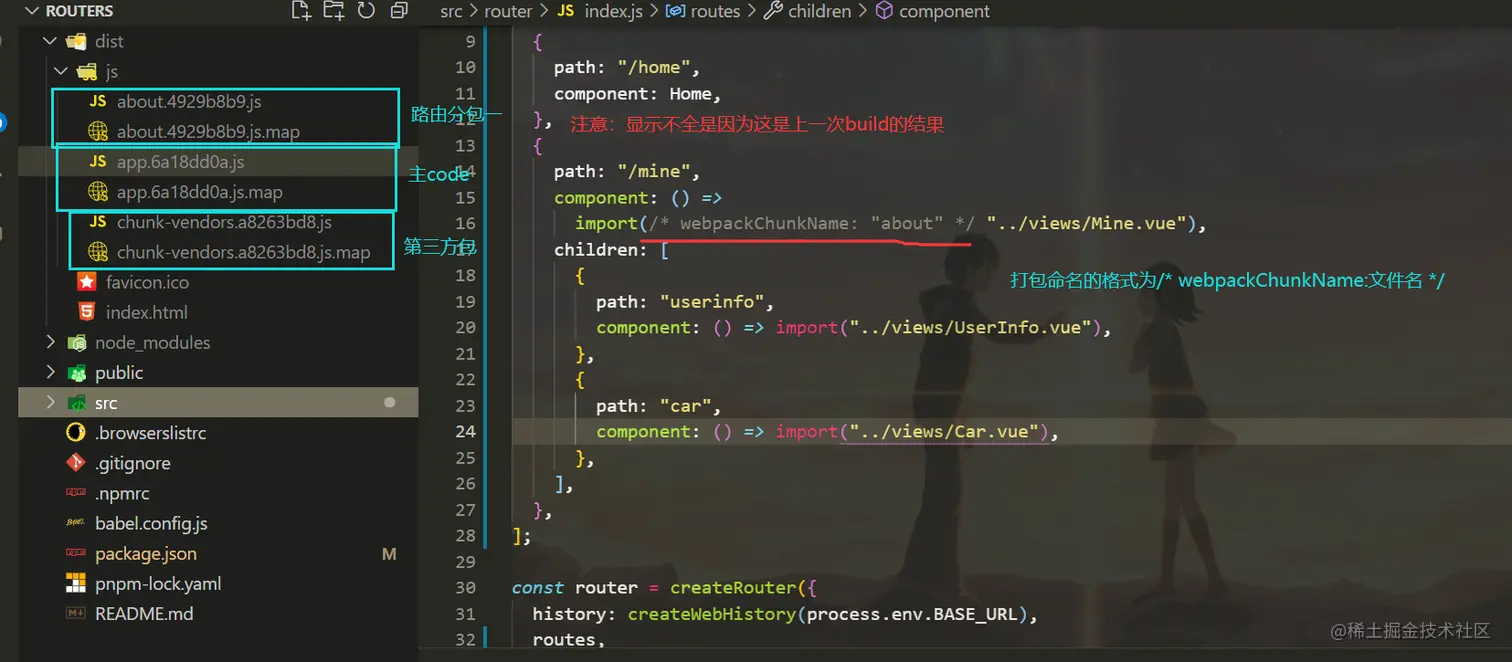Click the dist folder icon
The image size is (1512, 662).
tap(76, 41)
